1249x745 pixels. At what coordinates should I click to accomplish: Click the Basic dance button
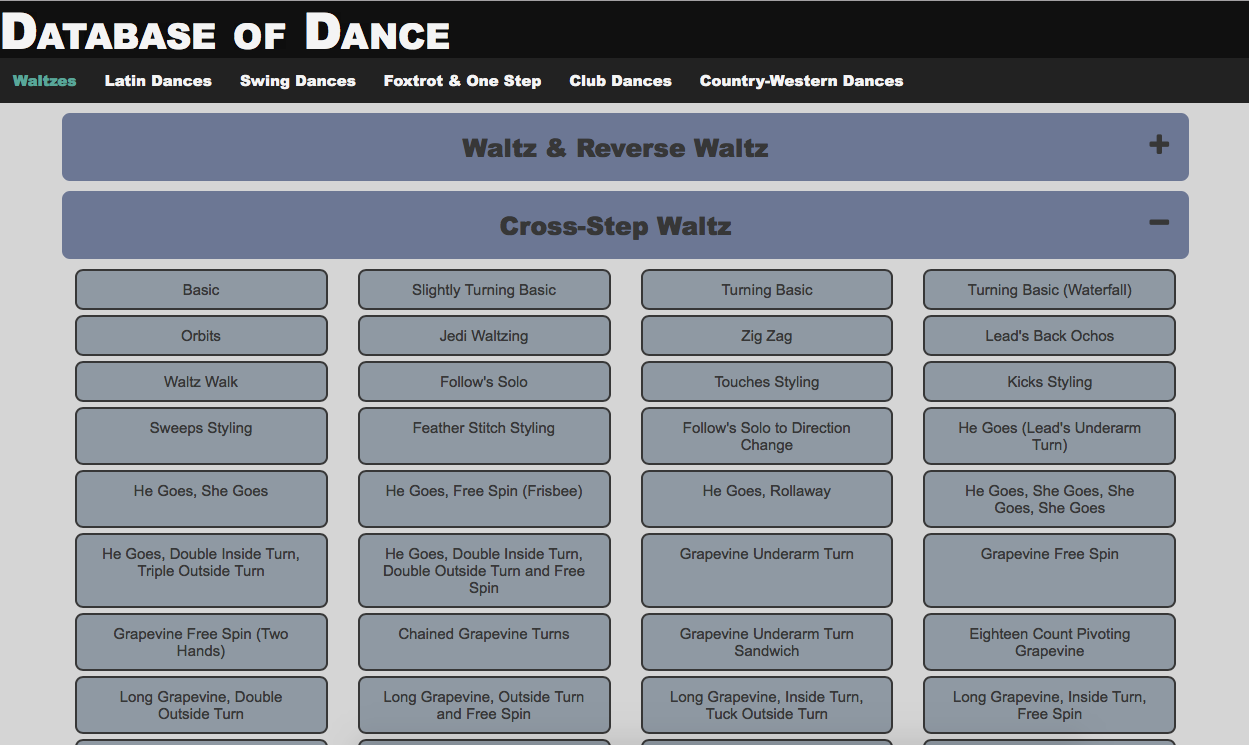tap(201, 290)
